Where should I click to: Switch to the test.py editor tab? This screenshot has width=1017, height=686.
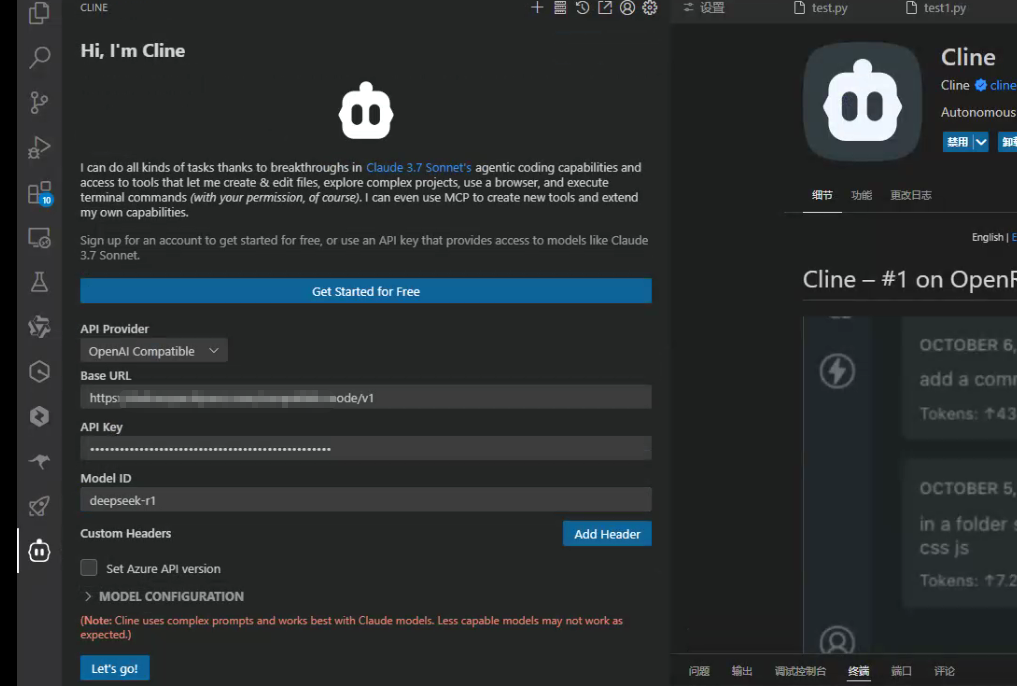coord(821,8)
